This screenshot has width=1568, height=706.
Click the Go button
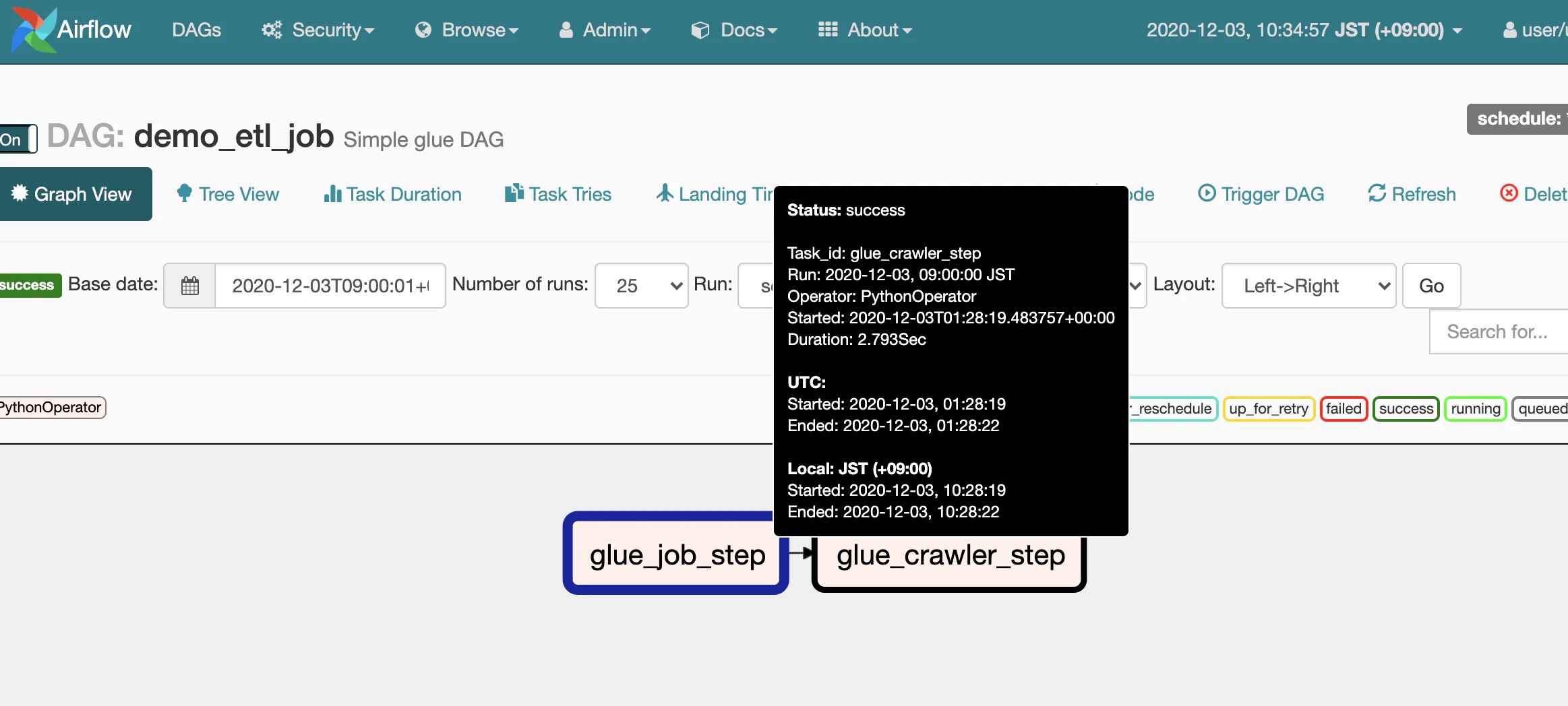1432,286
